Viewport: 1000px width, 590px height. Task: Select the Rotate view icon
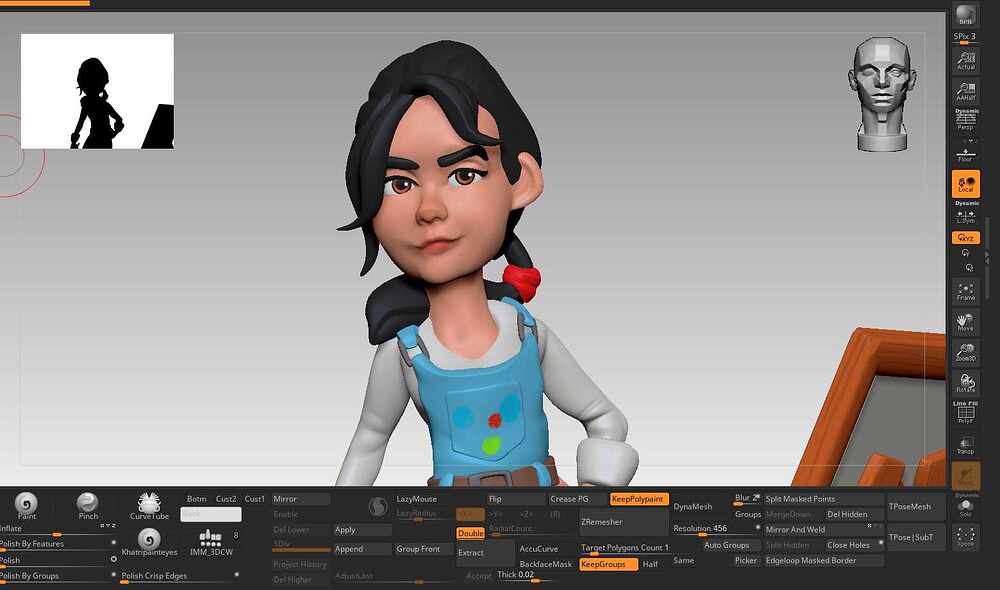(966, 383)
